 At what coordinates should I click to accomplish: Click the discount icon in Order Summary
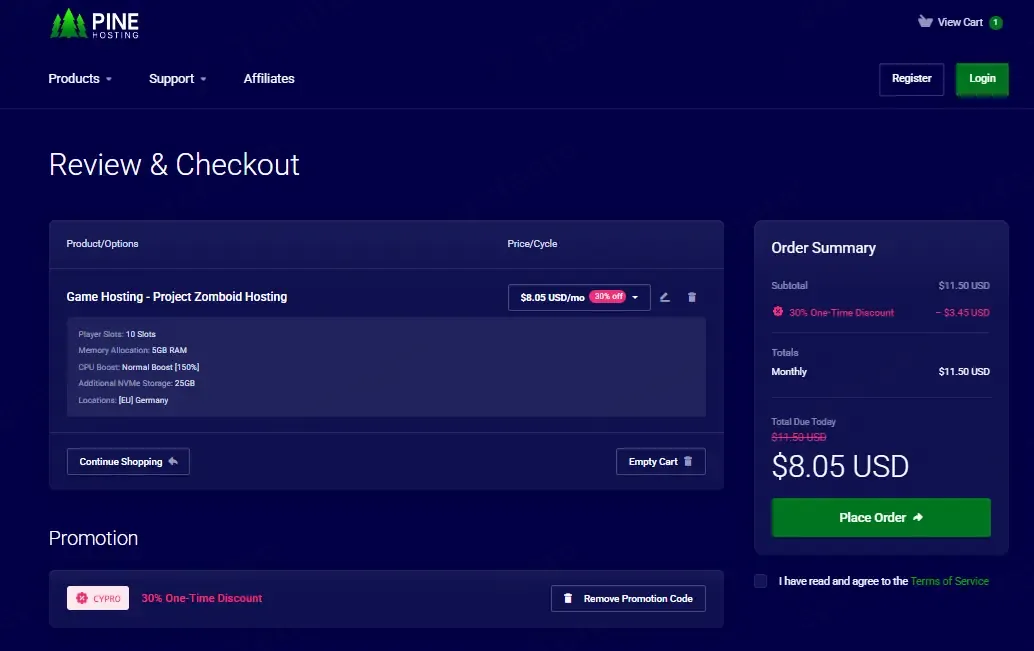778,311
